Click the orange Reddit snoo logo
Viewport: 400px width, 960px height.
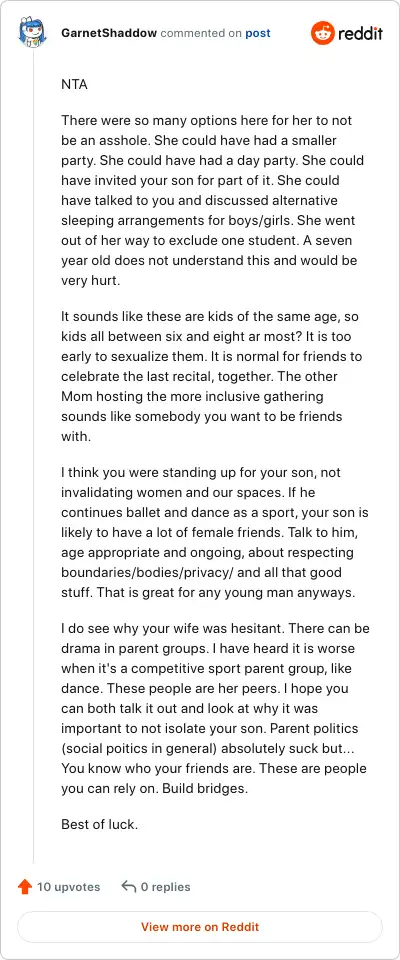(x=323, y=33)
